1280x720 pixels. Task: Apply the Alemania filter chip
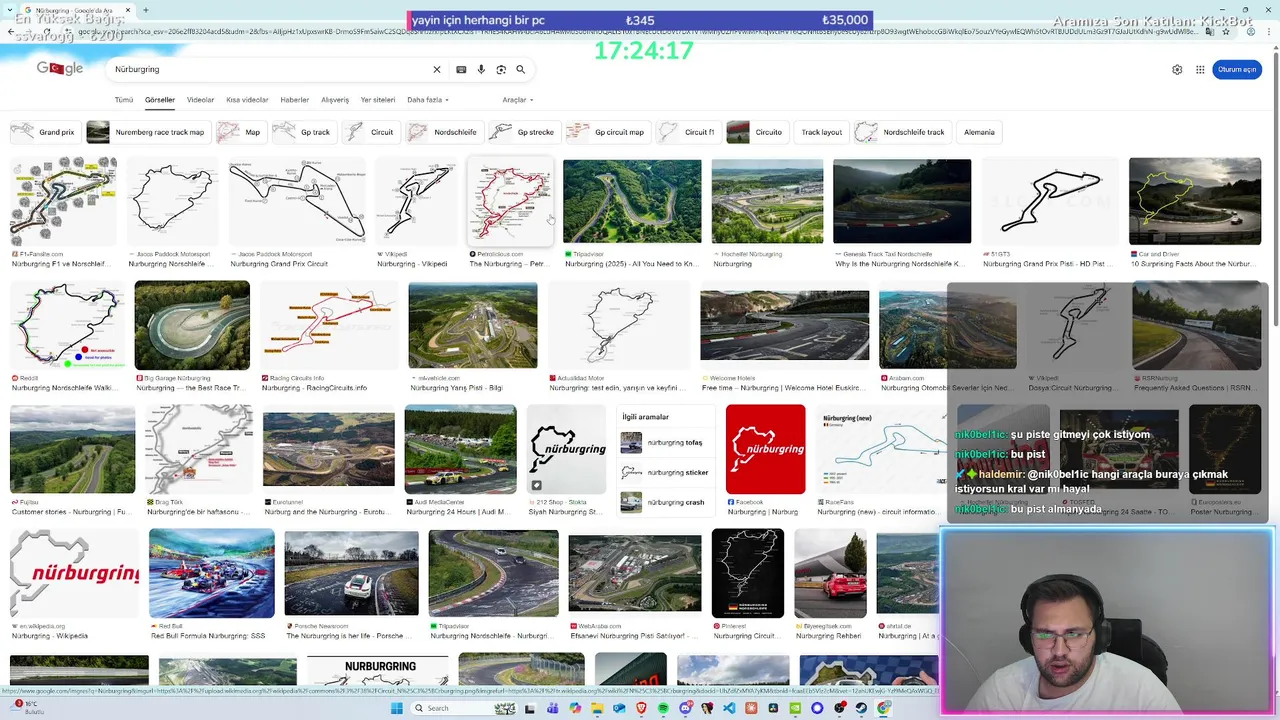979,132
